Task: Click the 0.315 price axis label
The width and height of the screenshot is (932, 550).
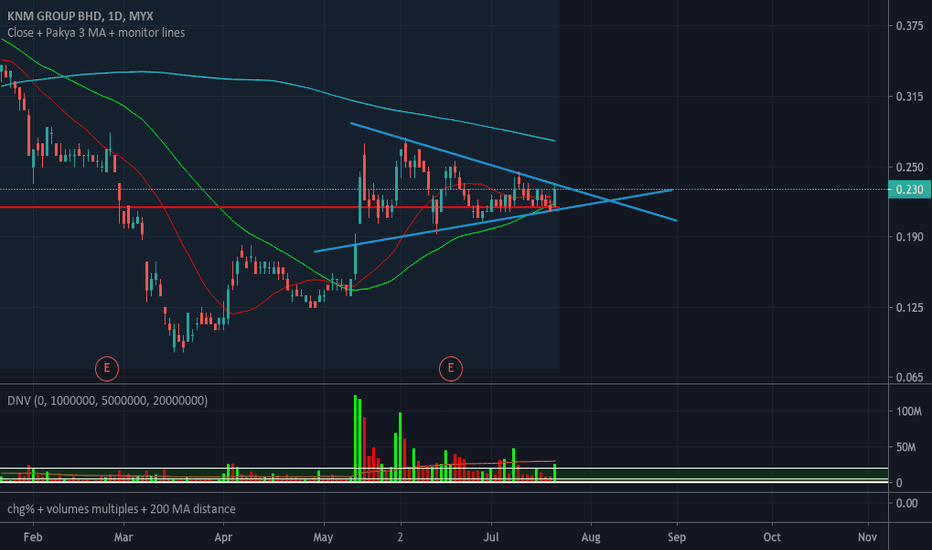Action: pyautogui.click(x=909, y=96)
